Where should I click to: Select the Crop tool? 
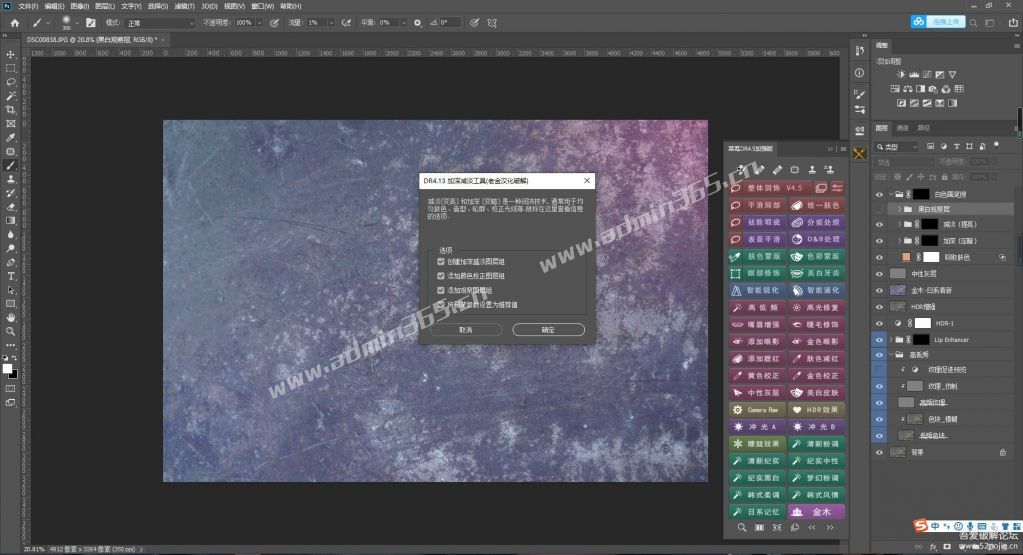tap(10, 110)
